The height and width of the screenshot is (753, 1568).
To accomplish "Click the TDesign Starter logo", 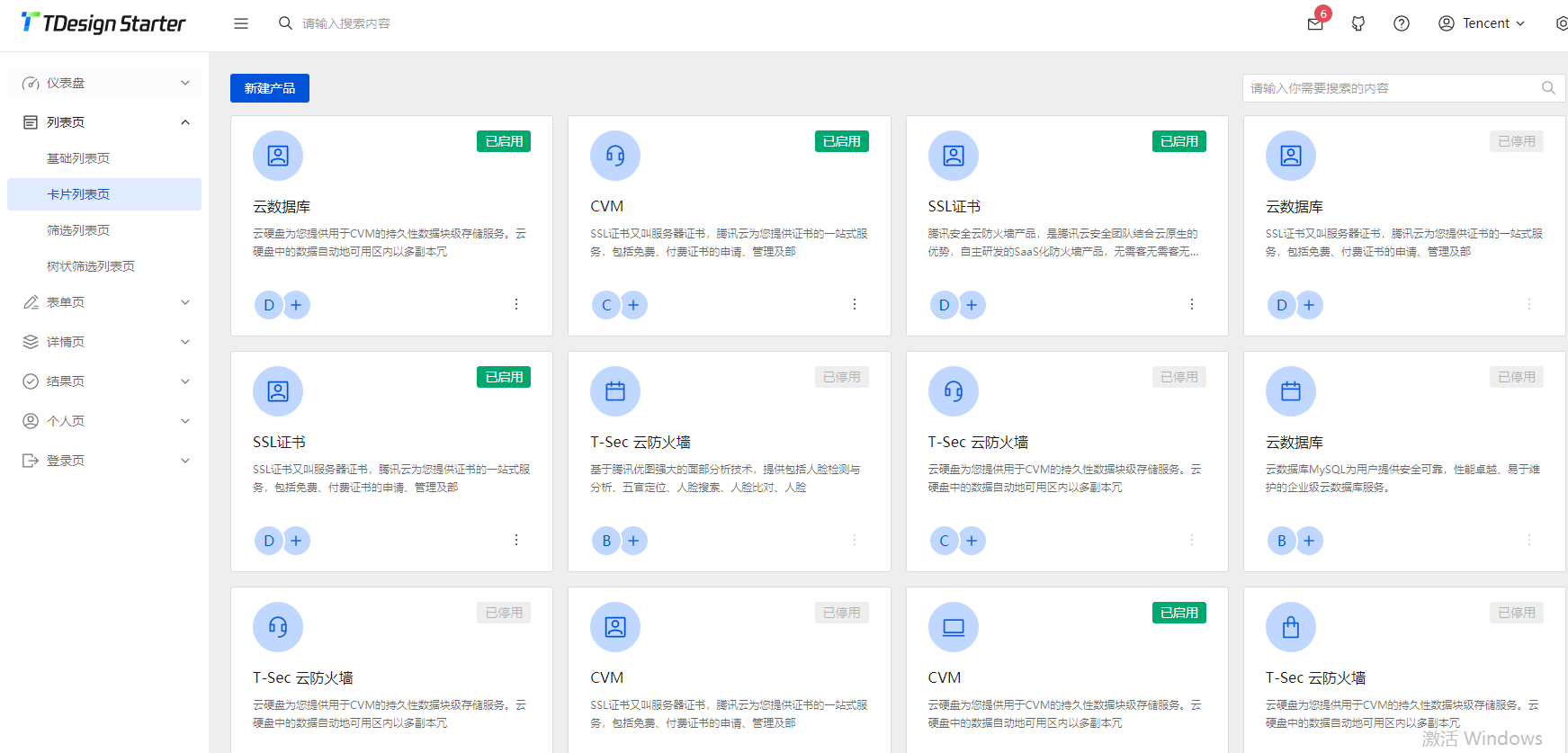I will tap(103, 22).
